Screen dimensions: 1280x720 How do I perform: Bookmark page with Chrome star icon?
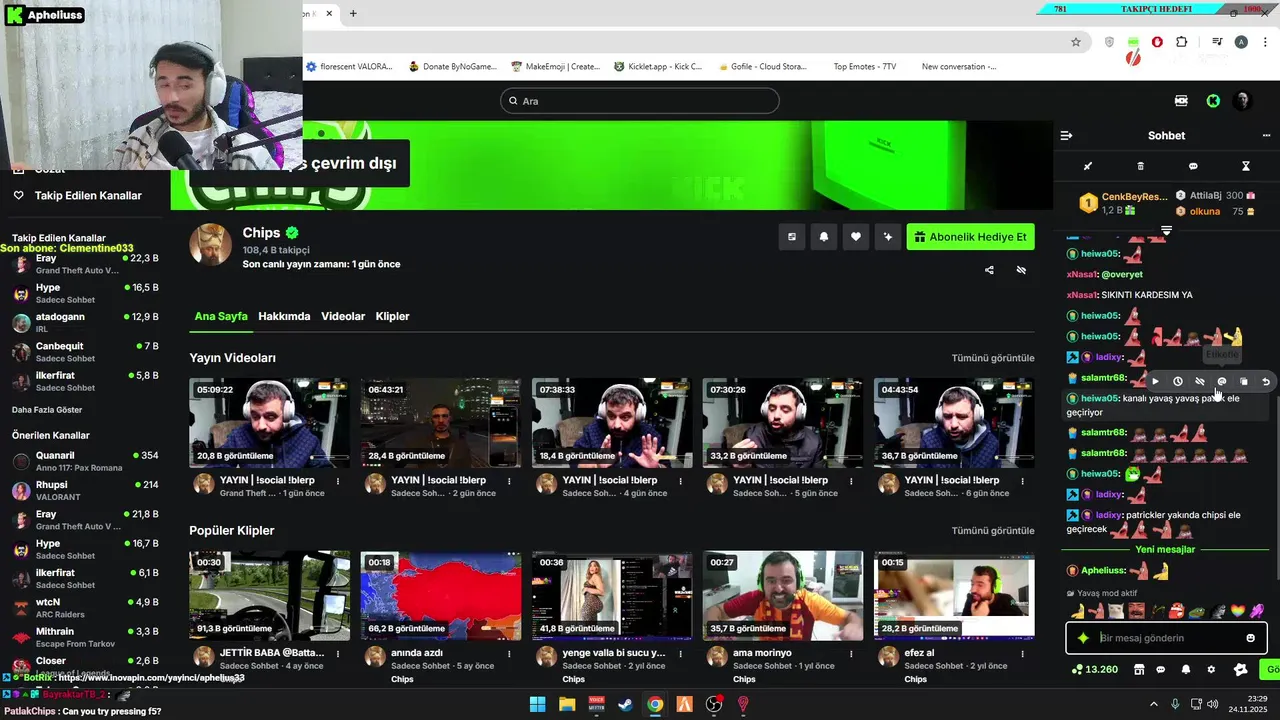pos(1076,42)
